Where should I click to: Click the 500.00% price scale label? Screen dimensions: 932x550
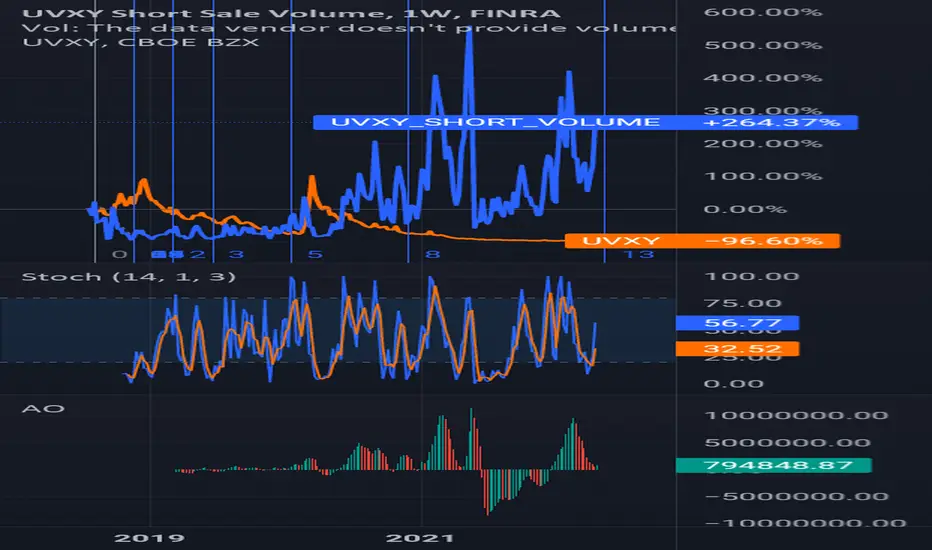click(763, 45)
